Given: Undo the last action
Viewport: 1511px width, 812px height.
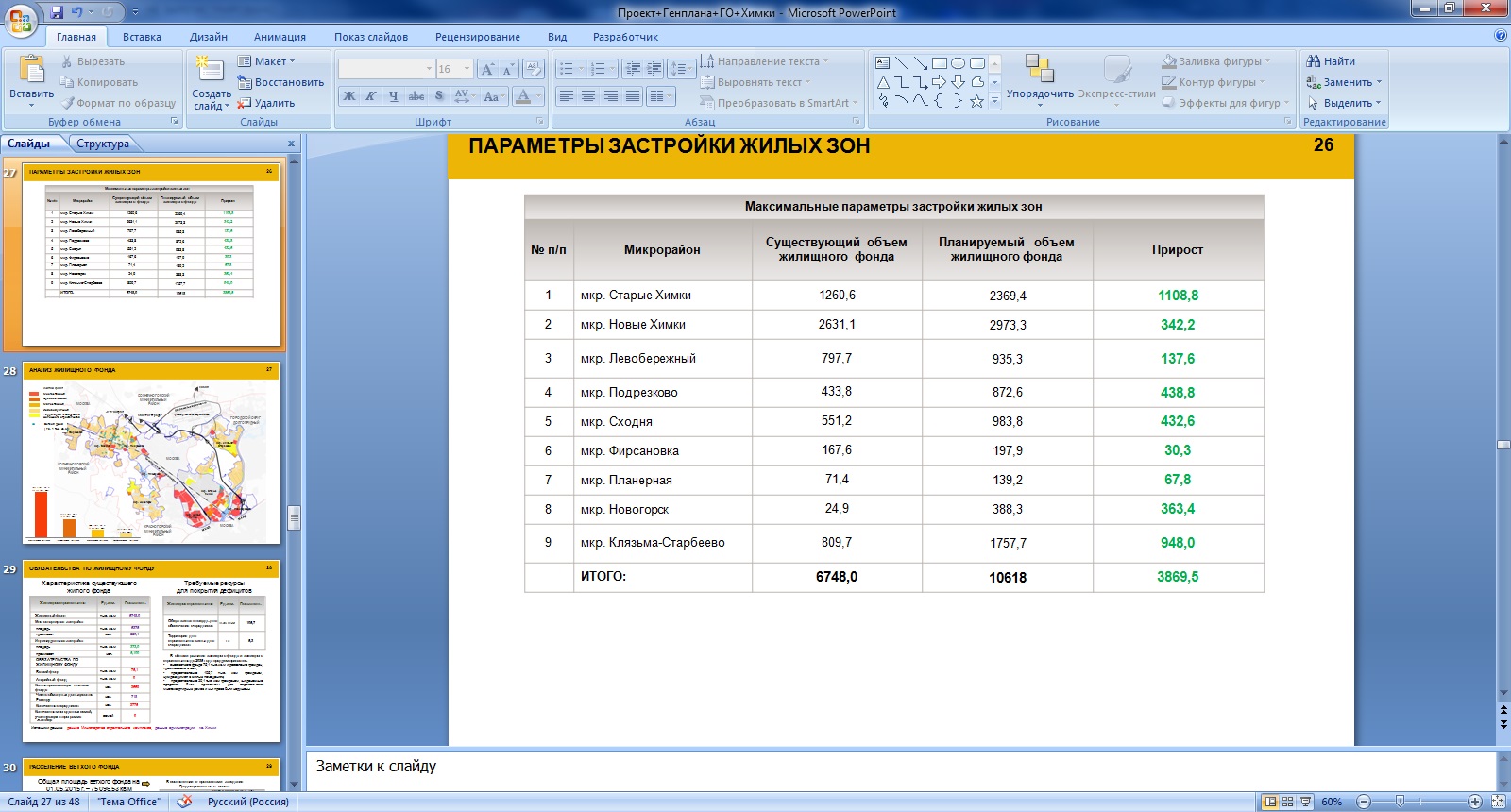Looking at the screenshot, I should pyautogui.click(x=77, y=12).
